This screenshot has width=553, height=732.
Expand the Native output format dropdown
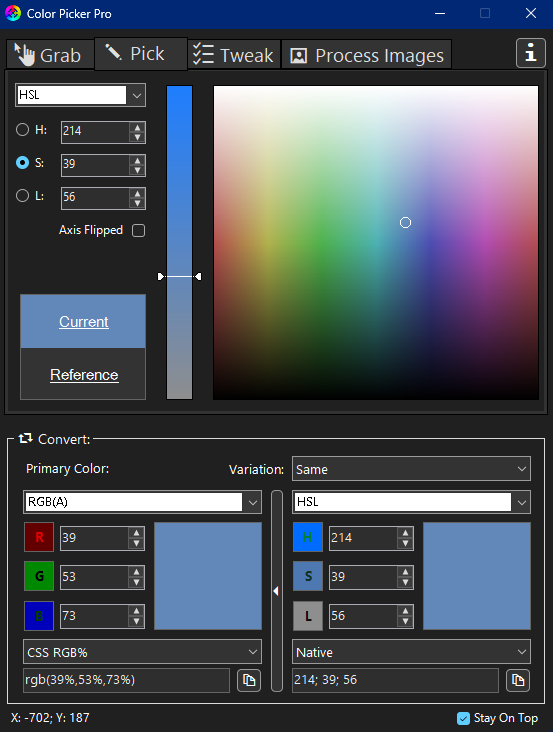pos(411,652)
